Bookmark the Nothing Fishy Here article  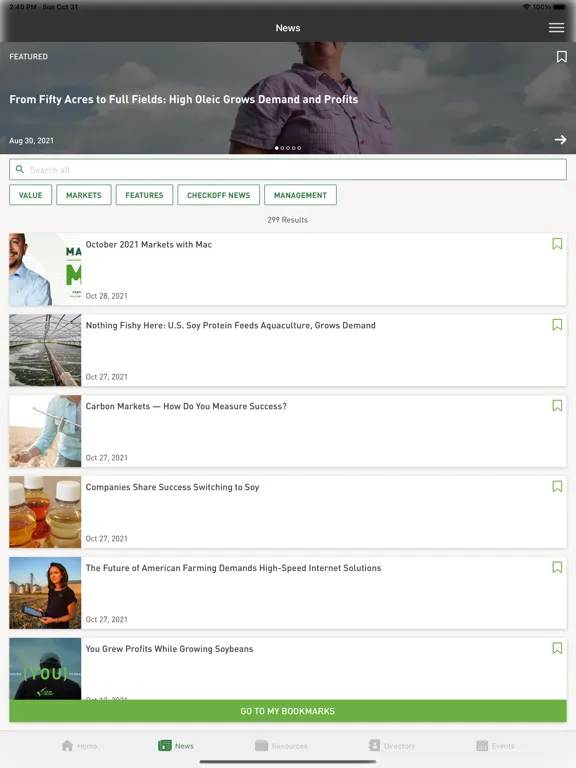[557, 324]
